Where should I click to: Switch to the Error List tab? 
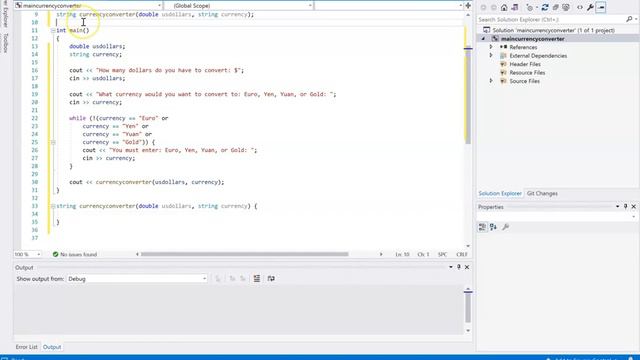tap(27, 347)
